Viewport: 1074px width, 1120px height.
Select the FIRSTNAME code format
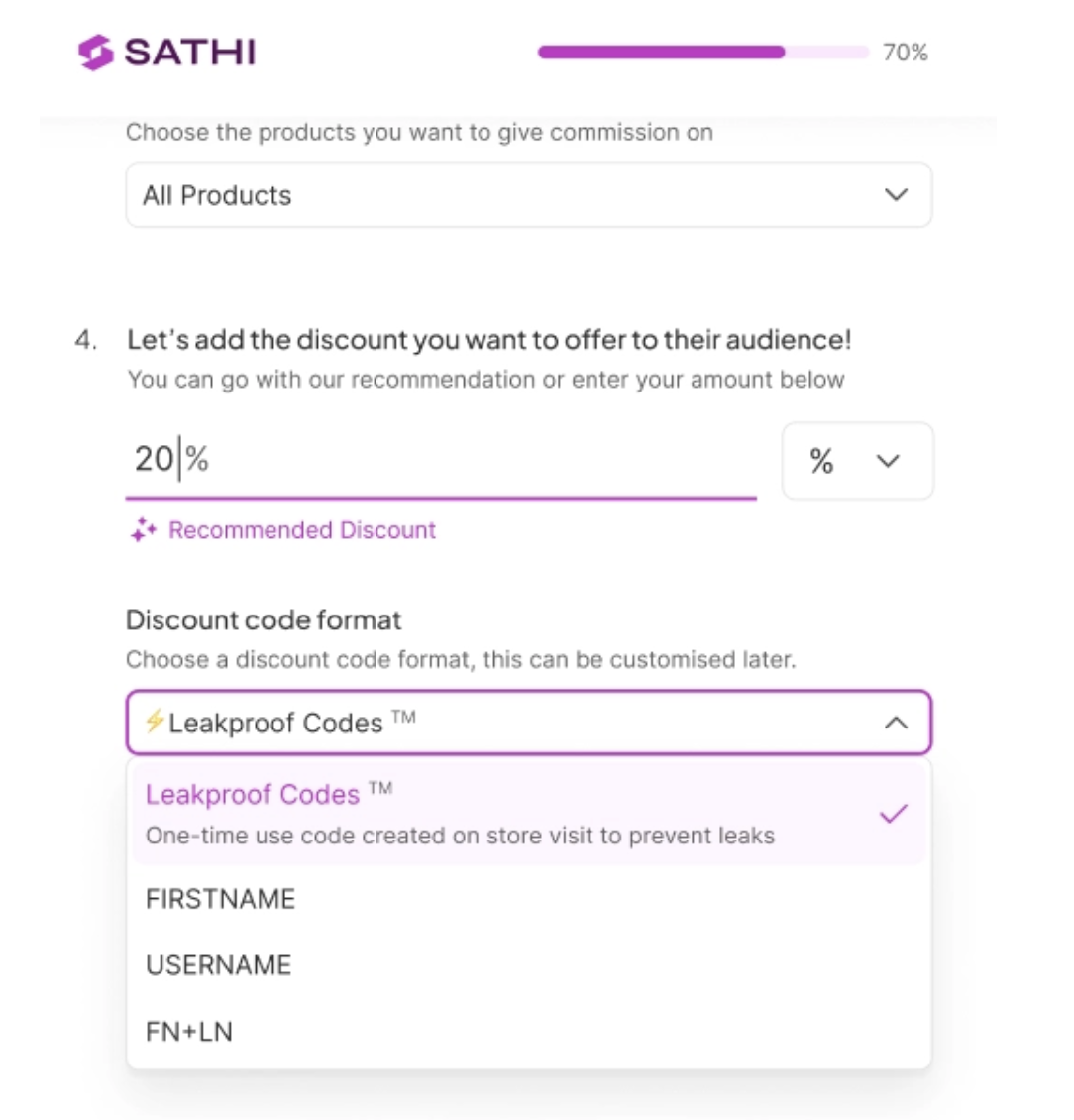[x=220, y=899]
